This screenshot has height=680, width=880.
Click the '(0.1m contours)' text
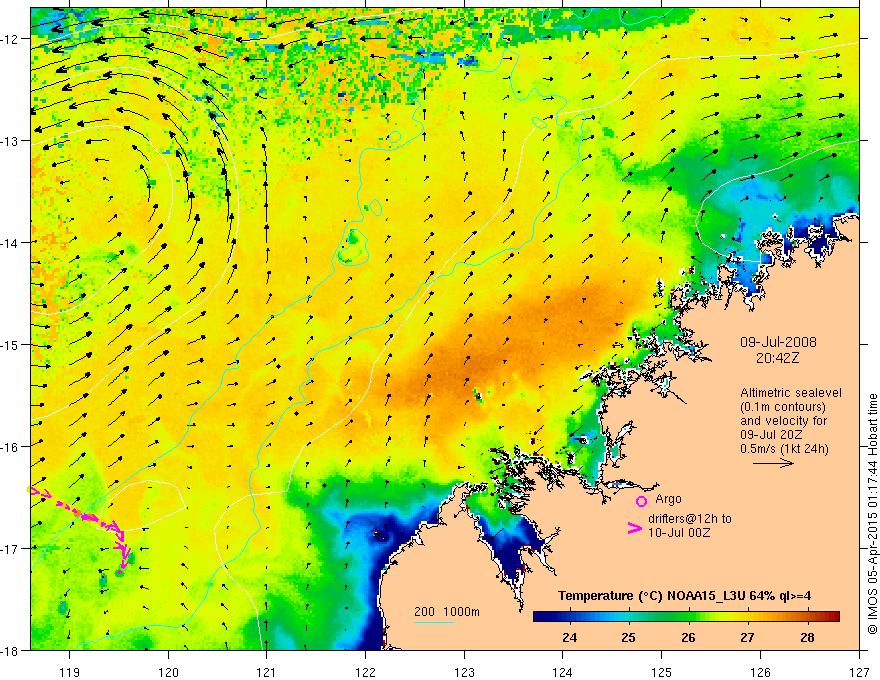click(x=783, y=407)
